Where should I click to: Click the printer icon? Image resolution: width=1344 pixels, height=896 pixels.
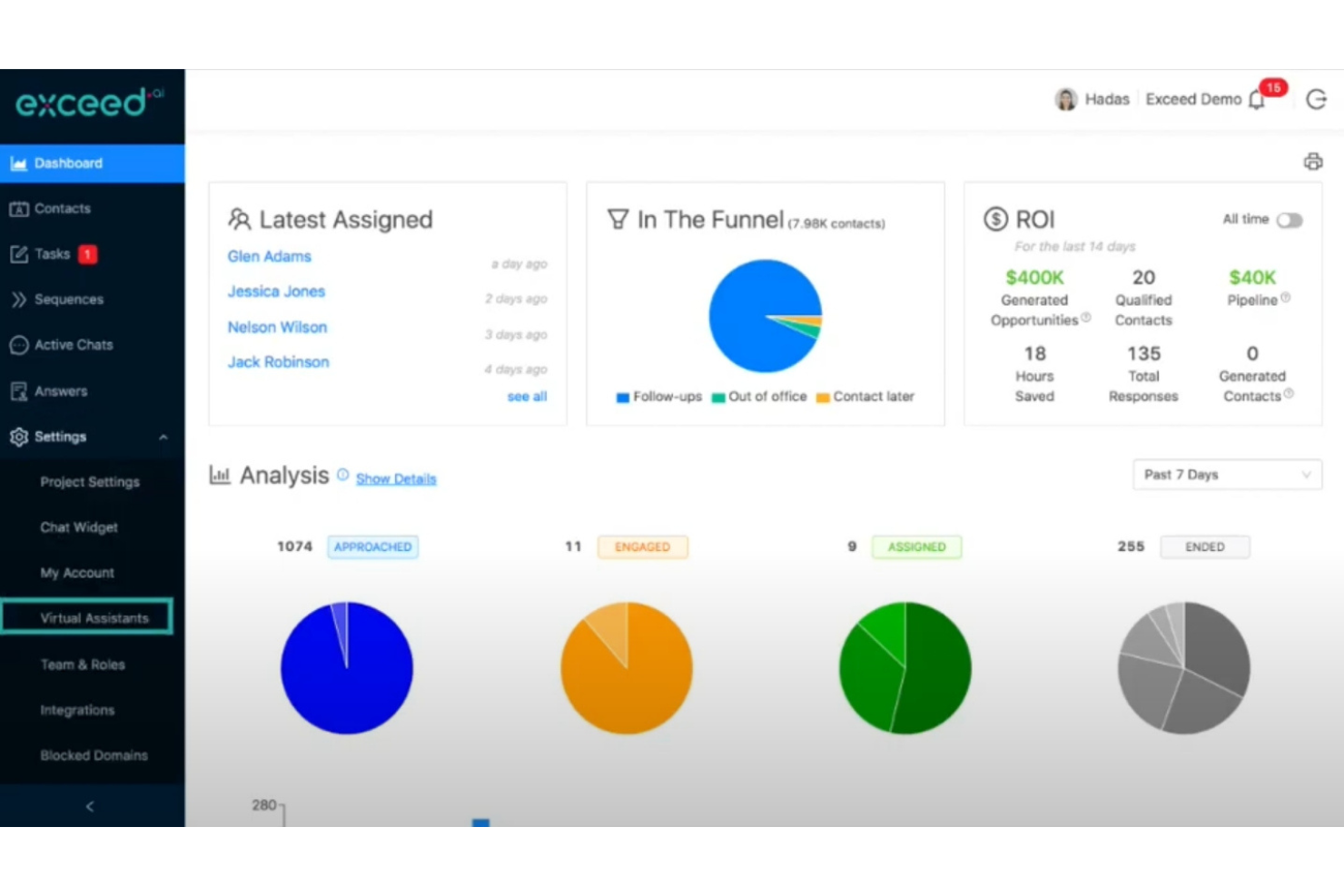click(x=1312, y=162)
